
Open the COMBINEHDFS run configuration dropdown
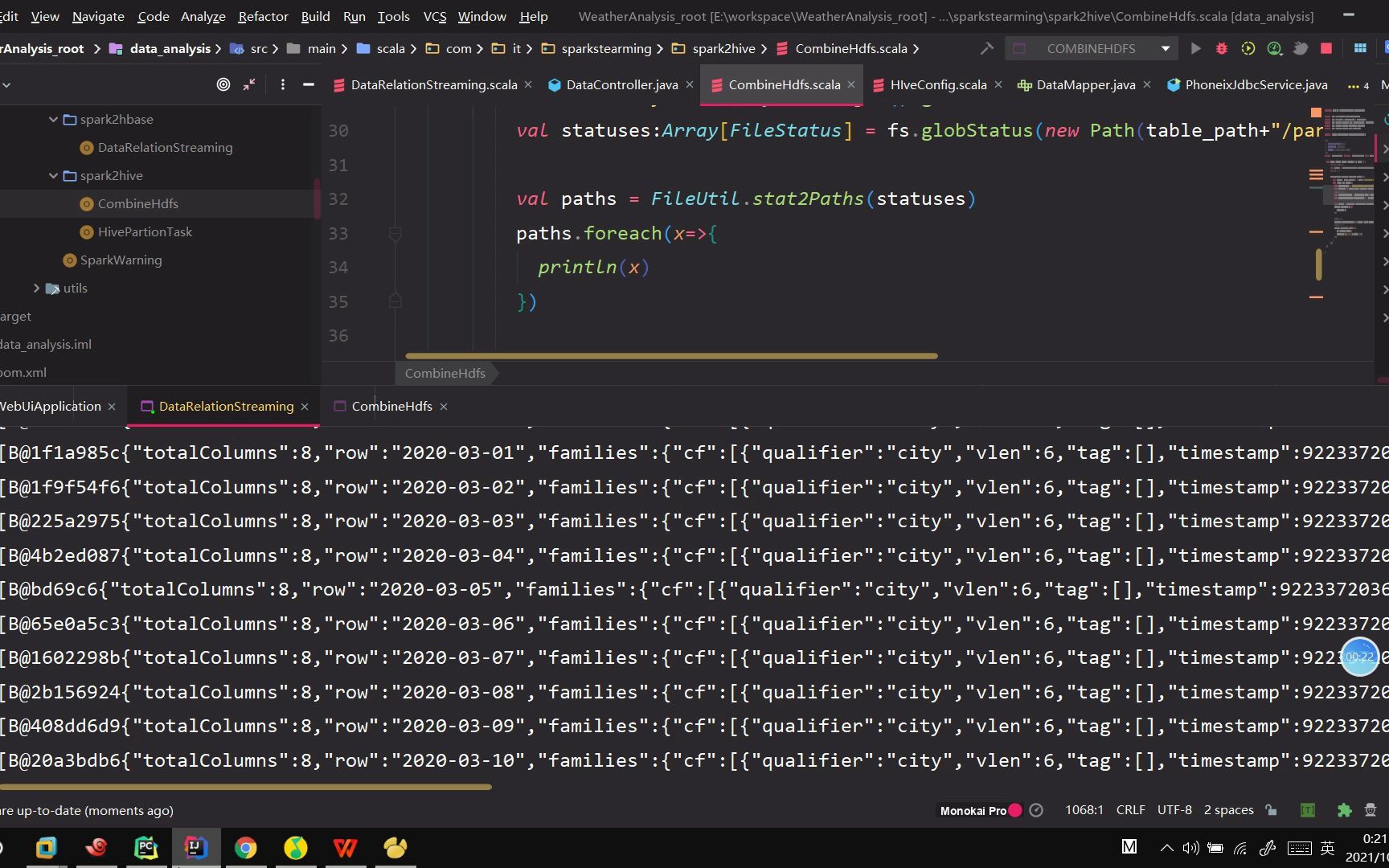[x=1166, y=49]
